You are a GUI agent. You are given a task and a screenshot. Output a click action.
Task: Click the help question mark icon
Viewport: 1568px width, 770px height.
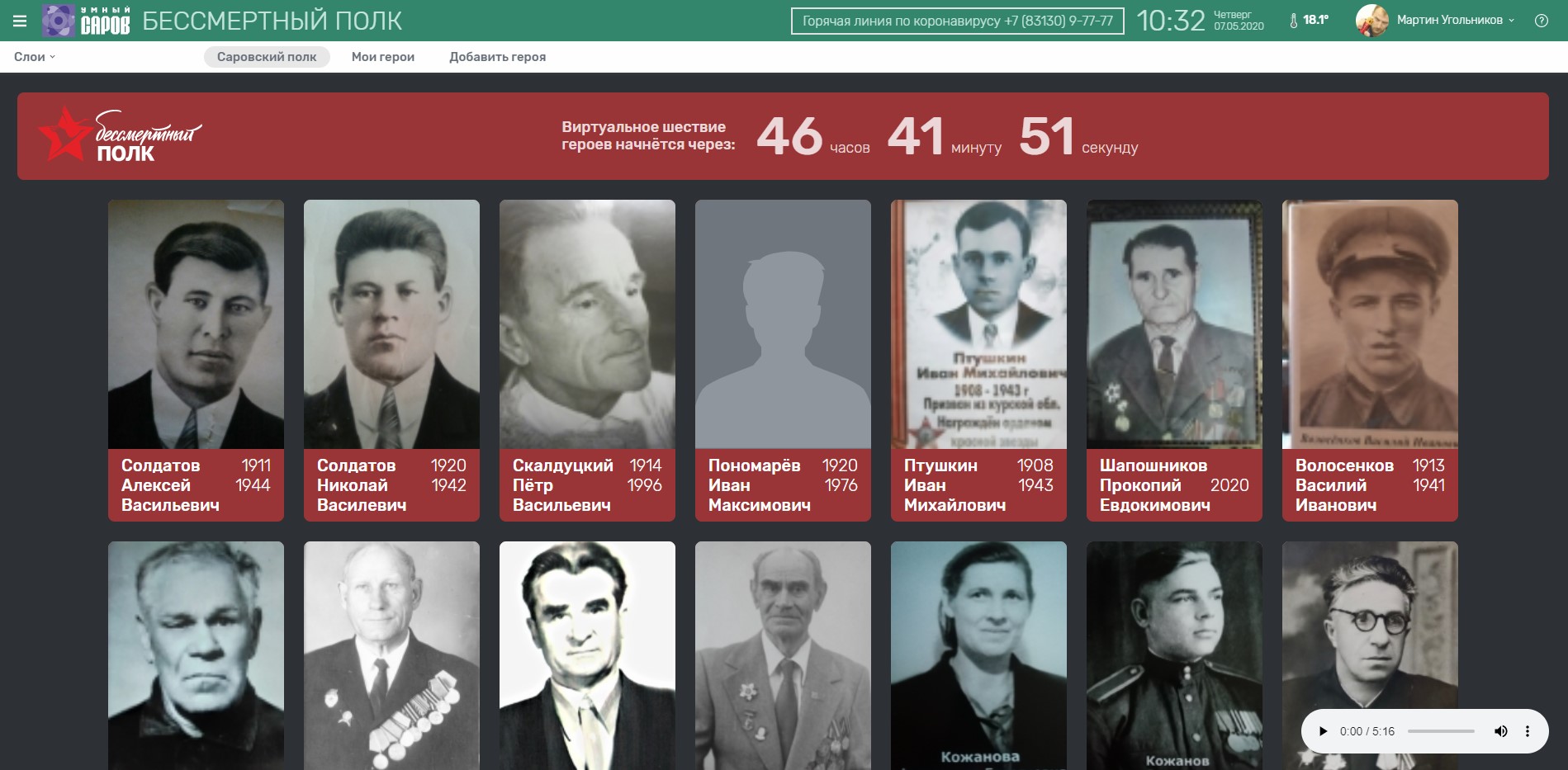(1541, 21)
